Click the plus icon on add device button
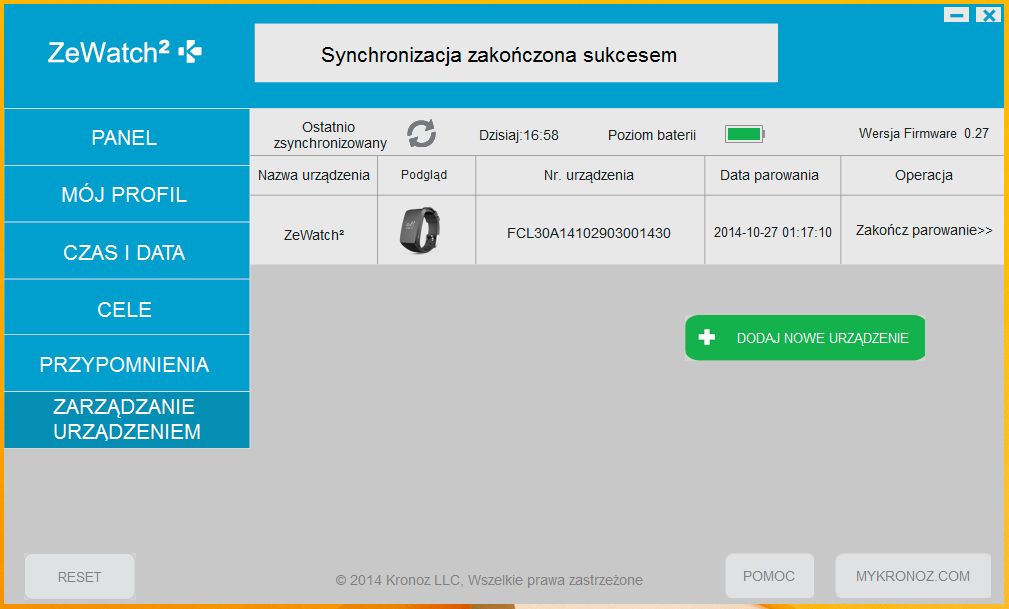Image resolution: width=1009 pixels, height=609 pixels. click(707, 337)
